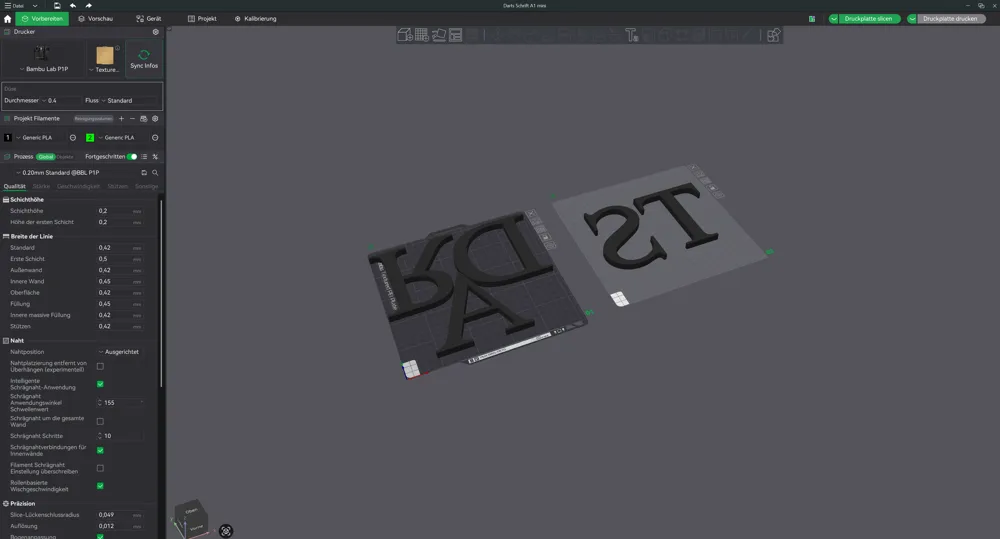Open Nahtposition Ausgerichtet dropdown
The width and height of the screenshot is (1000, 539).
coord(119,352)
